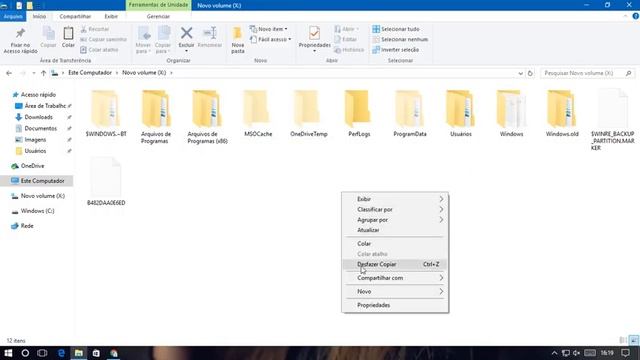Viewport: 640px width, 360px height.
Task: Click Editar in the ribbon
Action: tap(345, 40)
